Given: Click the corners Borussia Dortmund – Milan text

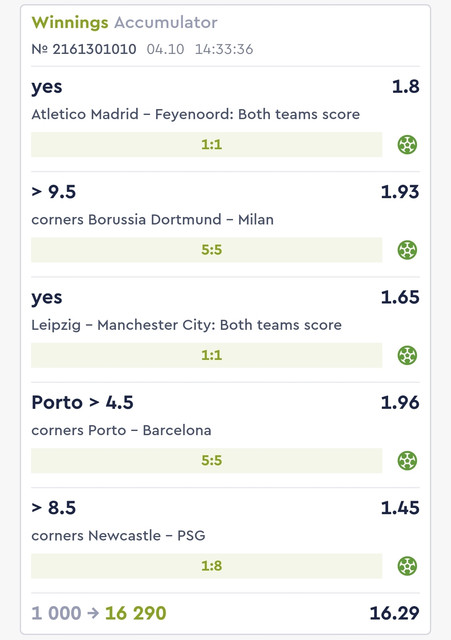Looking at the screenshot, I should click(x=152, y=220).
